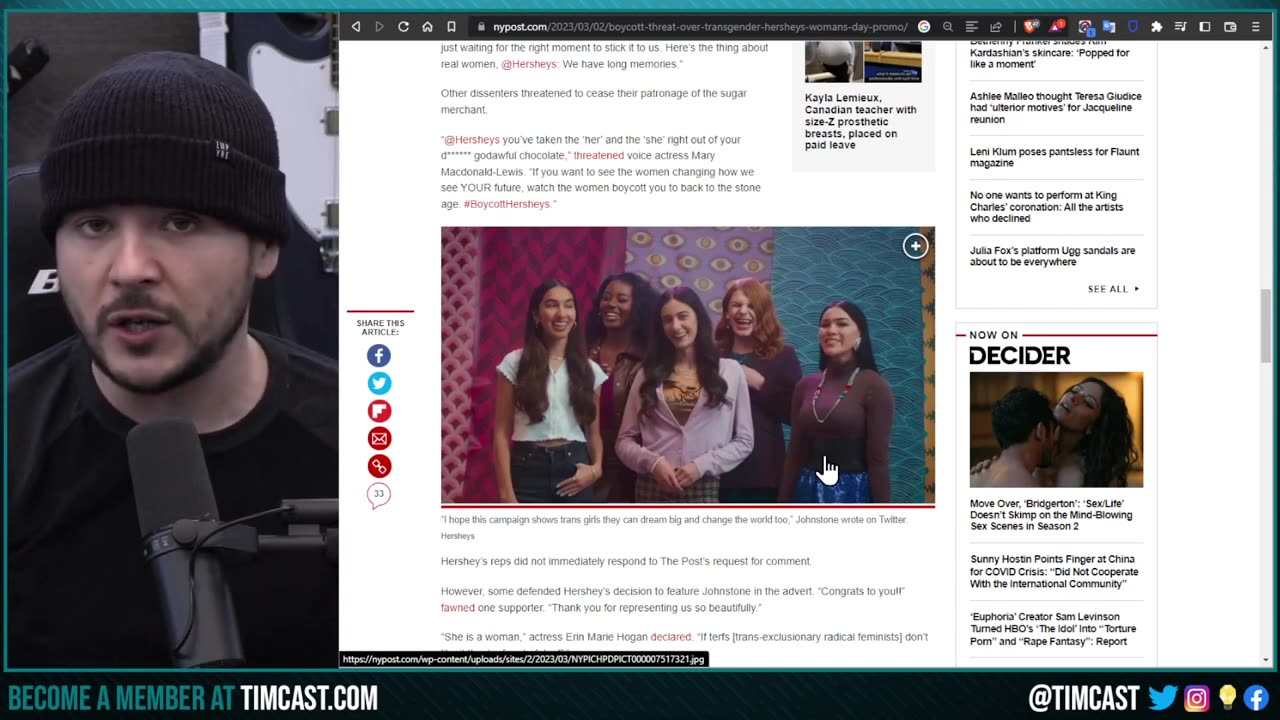
Task: Click the photo caption quoting Johnstone
Action: 674,520
